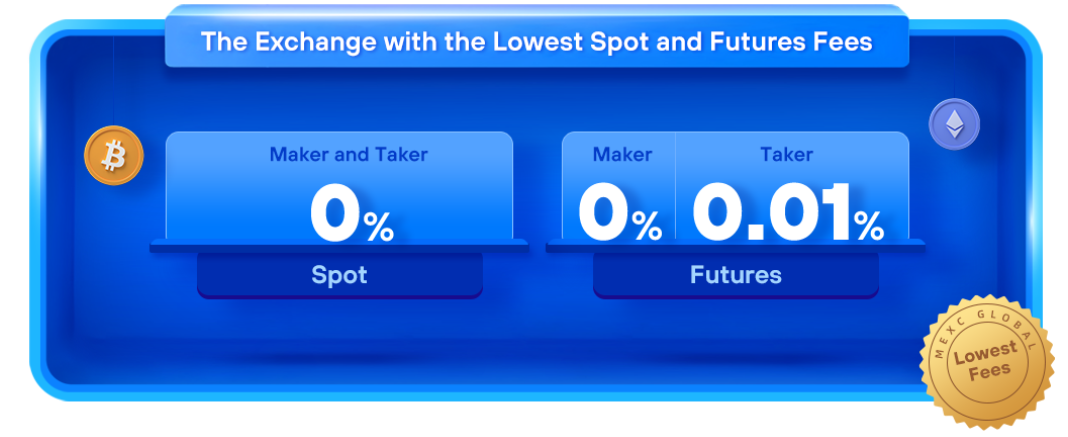Select the Futures label button
1068x437 pixels.
[x=736, y=275]
